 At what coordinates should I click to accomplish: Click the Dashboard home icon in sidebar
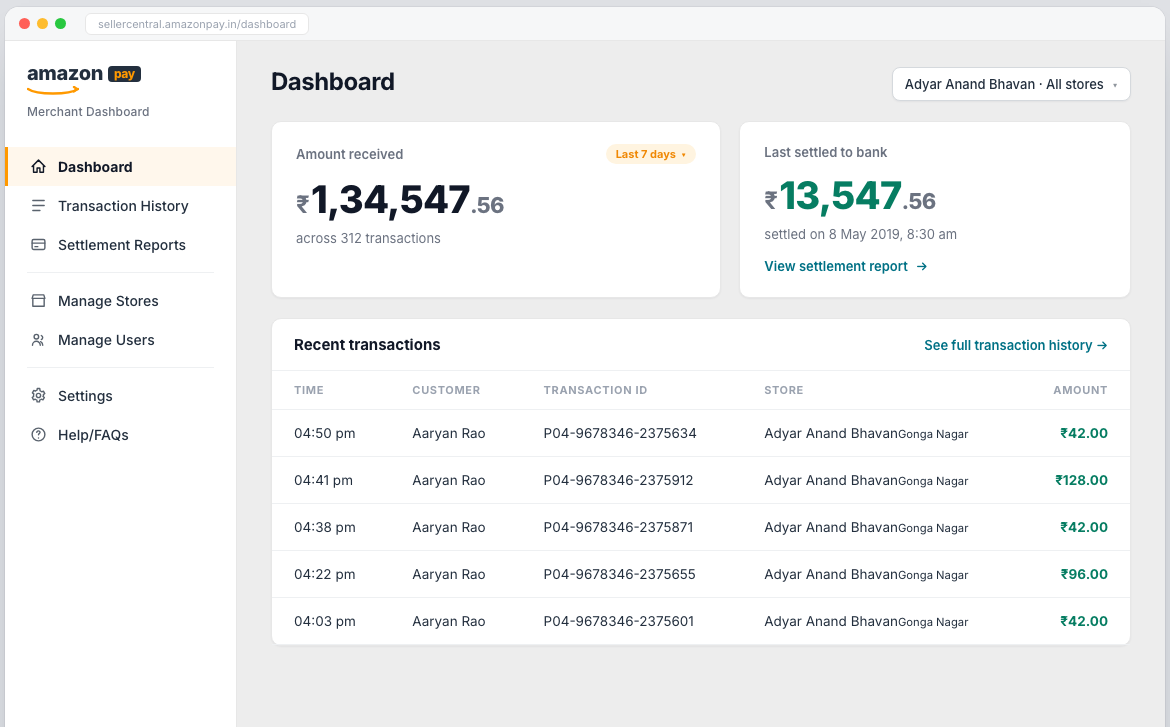[x=38, y=166]
